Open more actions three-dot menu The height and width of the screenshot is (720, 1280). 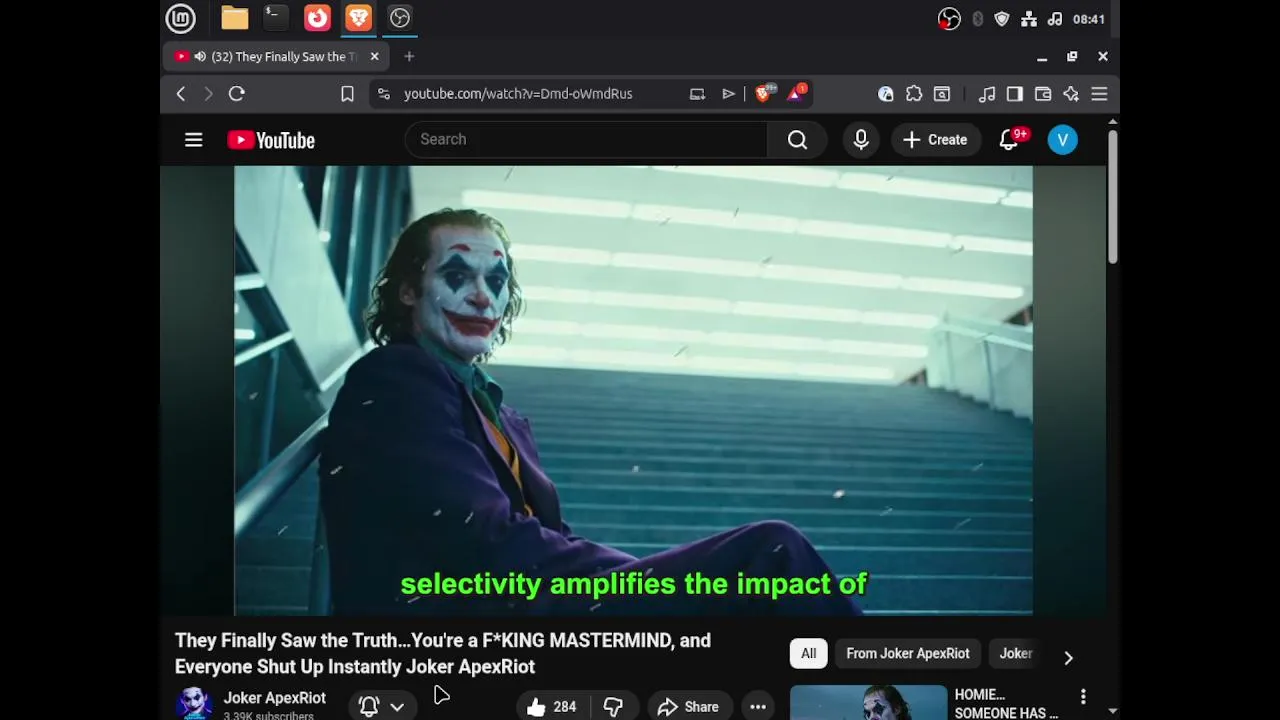click(x=758, y=707)
